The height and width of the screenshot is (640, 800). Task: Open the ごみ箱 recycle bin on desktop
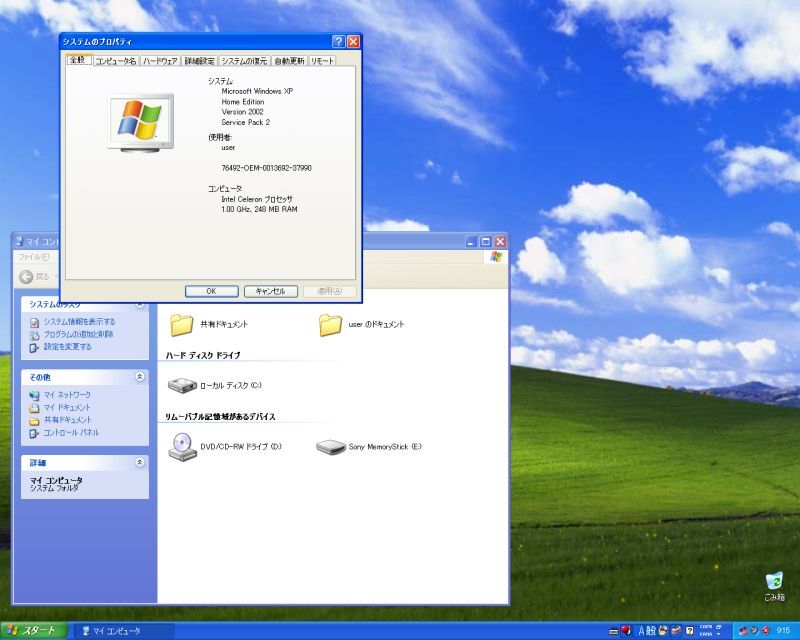774,583
